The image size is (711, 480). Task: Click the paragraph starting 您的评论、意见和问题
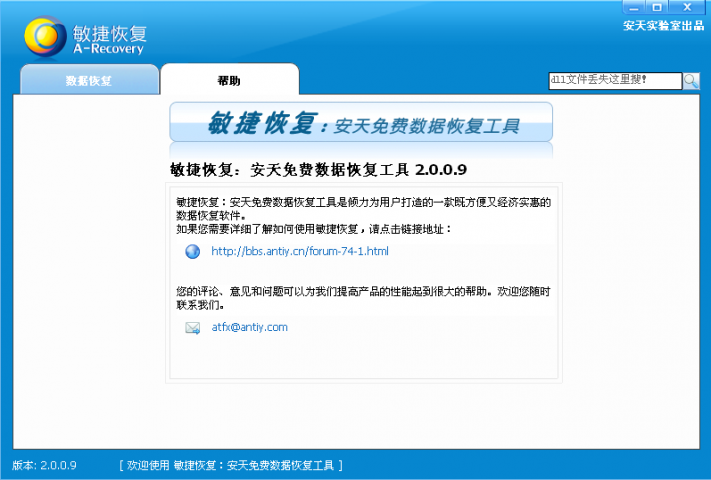[363, 298]
